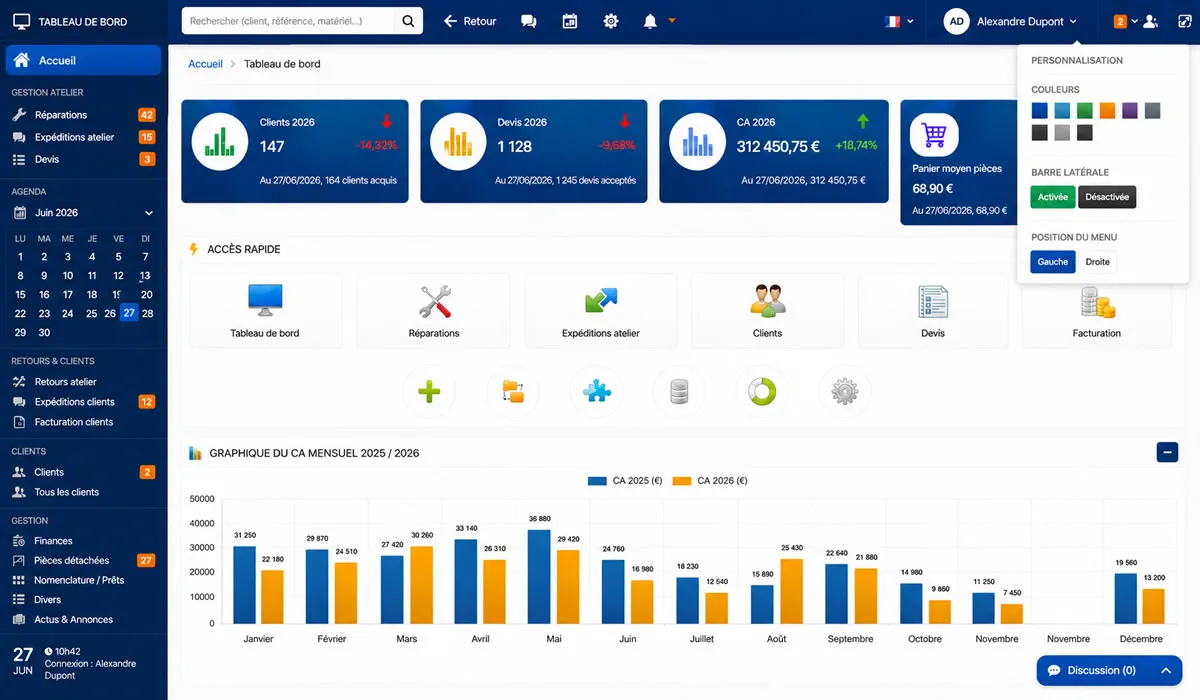Click the Retour back button
The image size is (1200, 700).
[x=470, y=21]
